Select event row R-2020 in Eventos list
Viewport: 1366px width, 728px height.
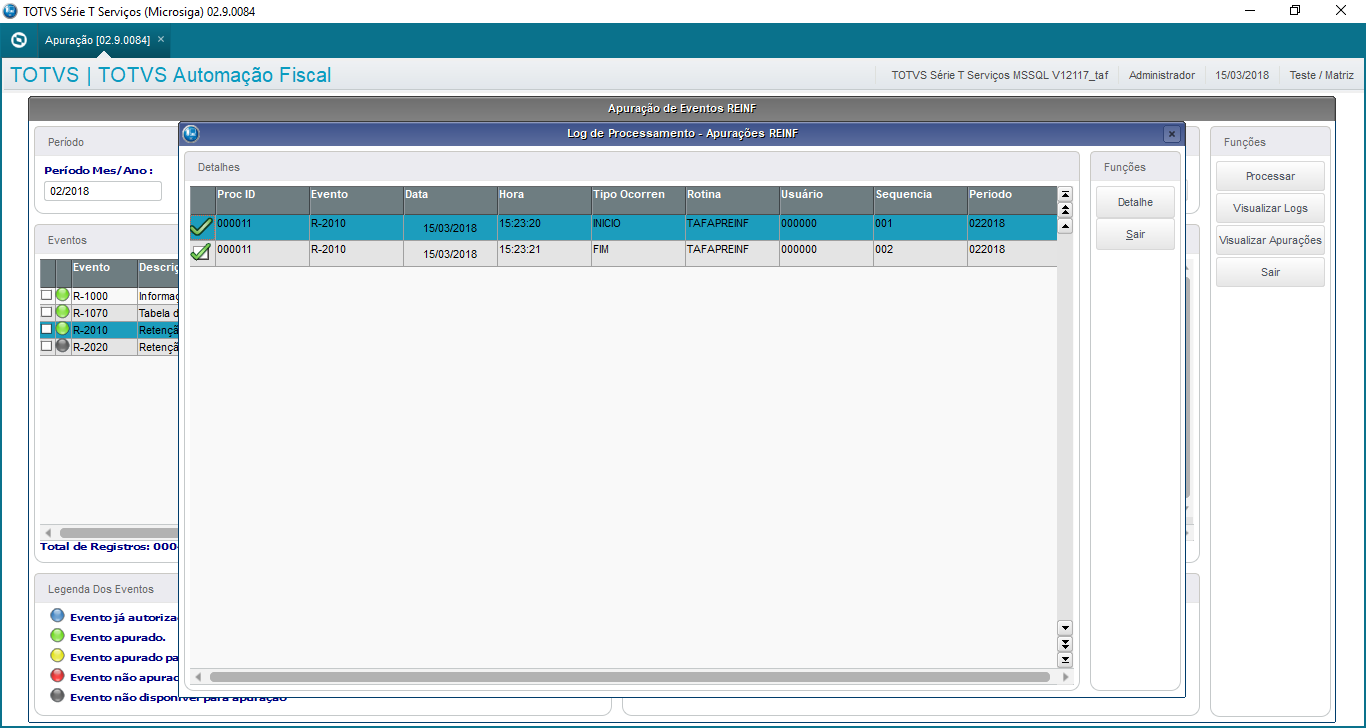(x=109, y=346)
